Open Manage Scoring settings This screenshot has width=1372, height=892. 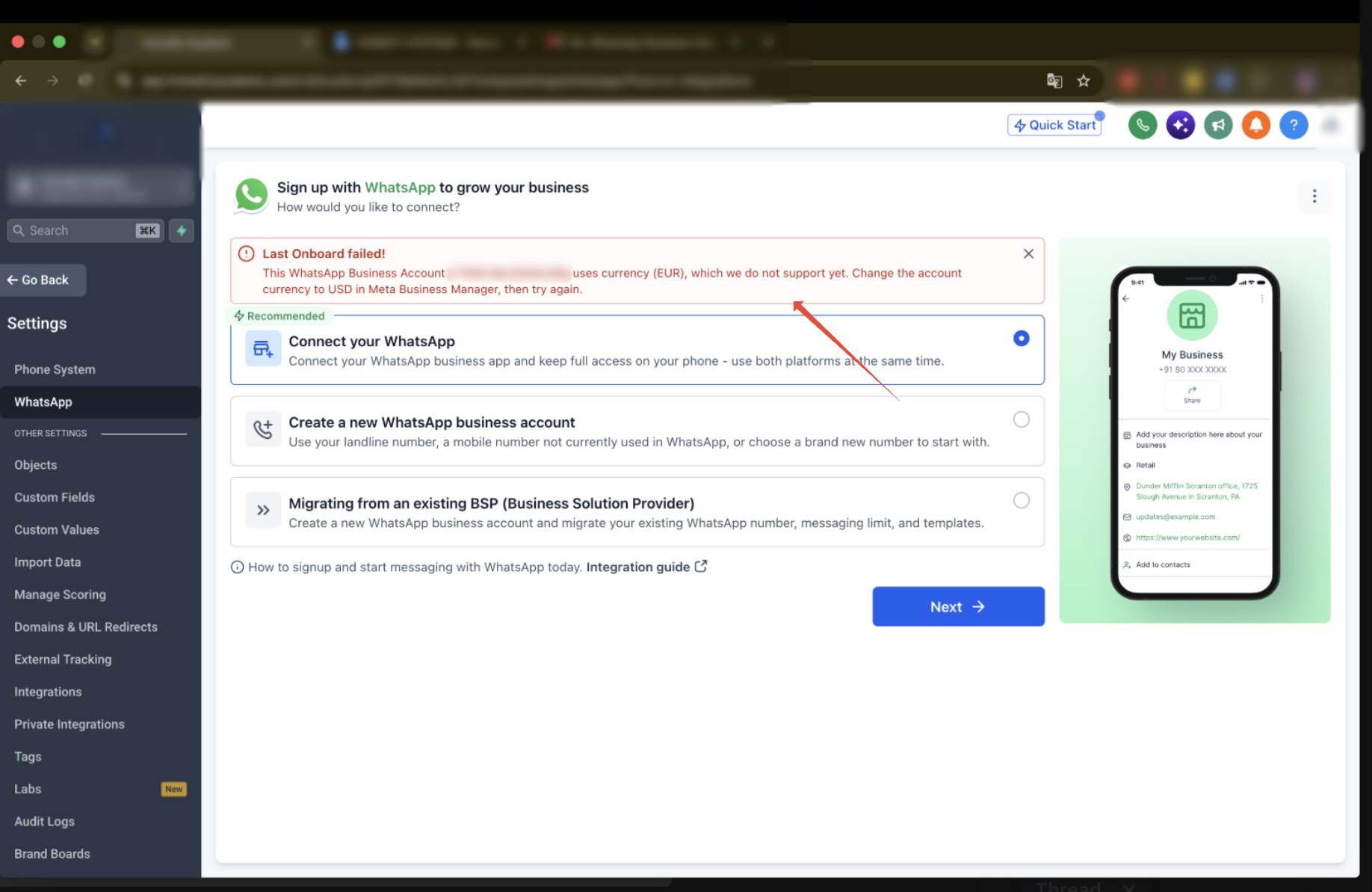pyautogui.click(x=60, y=594)
